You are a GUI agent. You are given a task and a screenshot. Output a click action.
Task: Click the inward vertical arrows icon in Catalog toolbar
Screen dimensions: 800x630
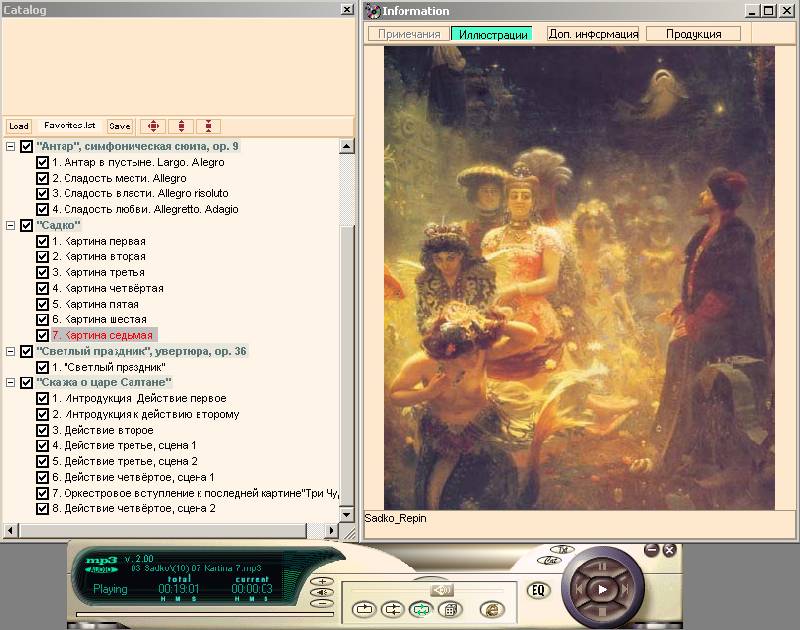point(209,126)
